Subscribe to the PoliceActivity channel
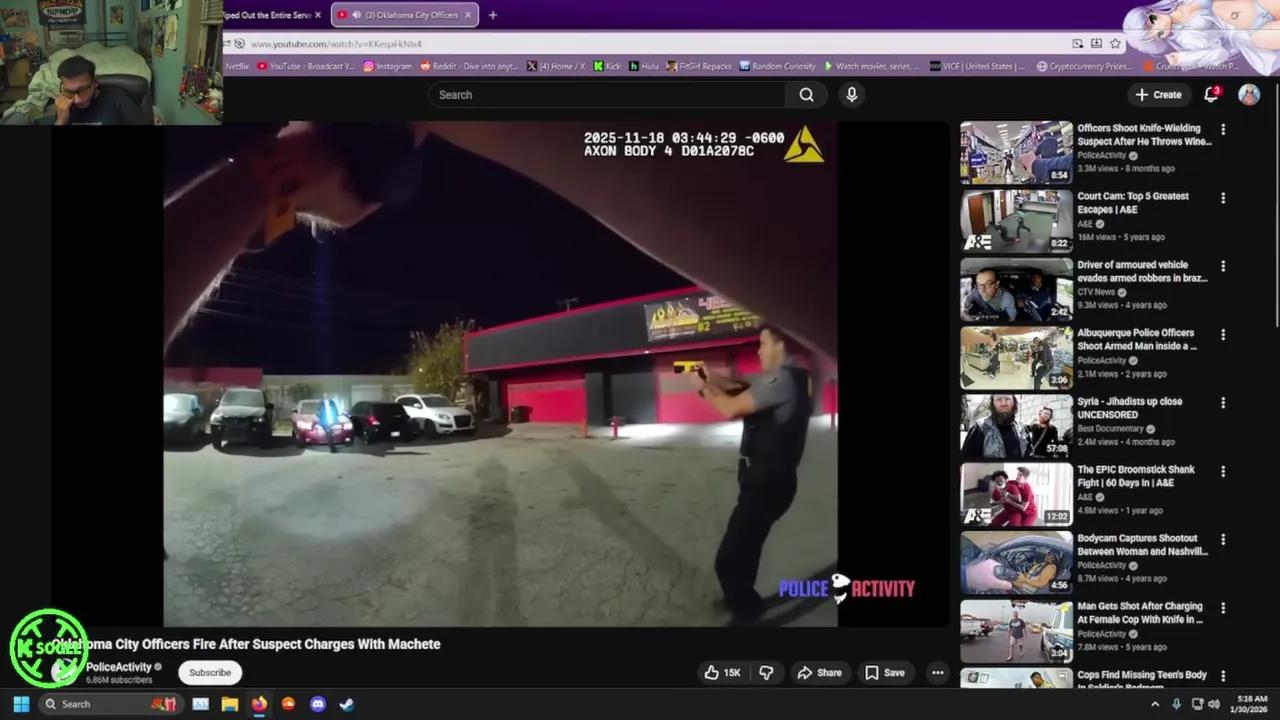1280x720 pixels. (x=209, y=672)
